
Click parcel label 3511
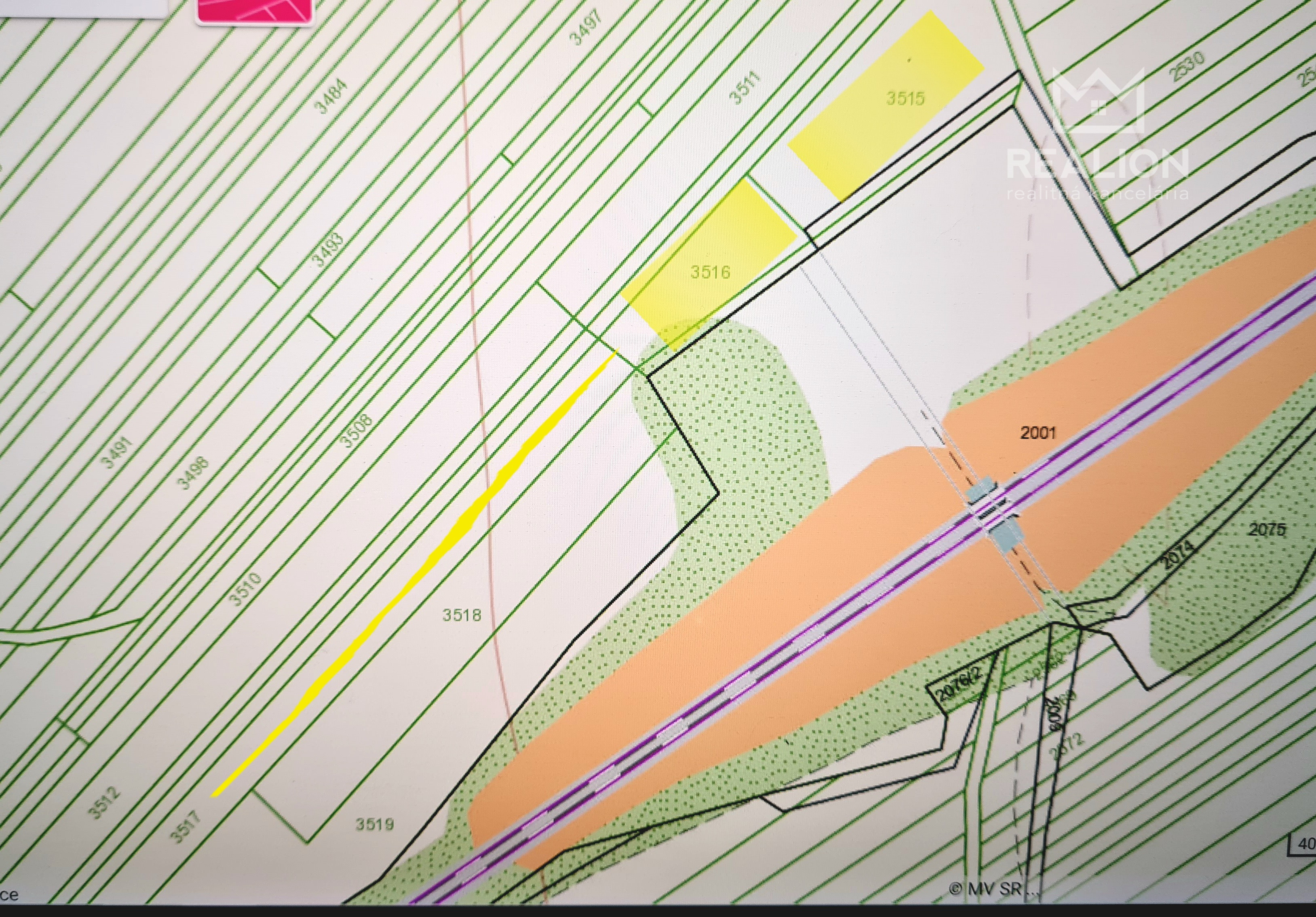[x=744, y=87]
